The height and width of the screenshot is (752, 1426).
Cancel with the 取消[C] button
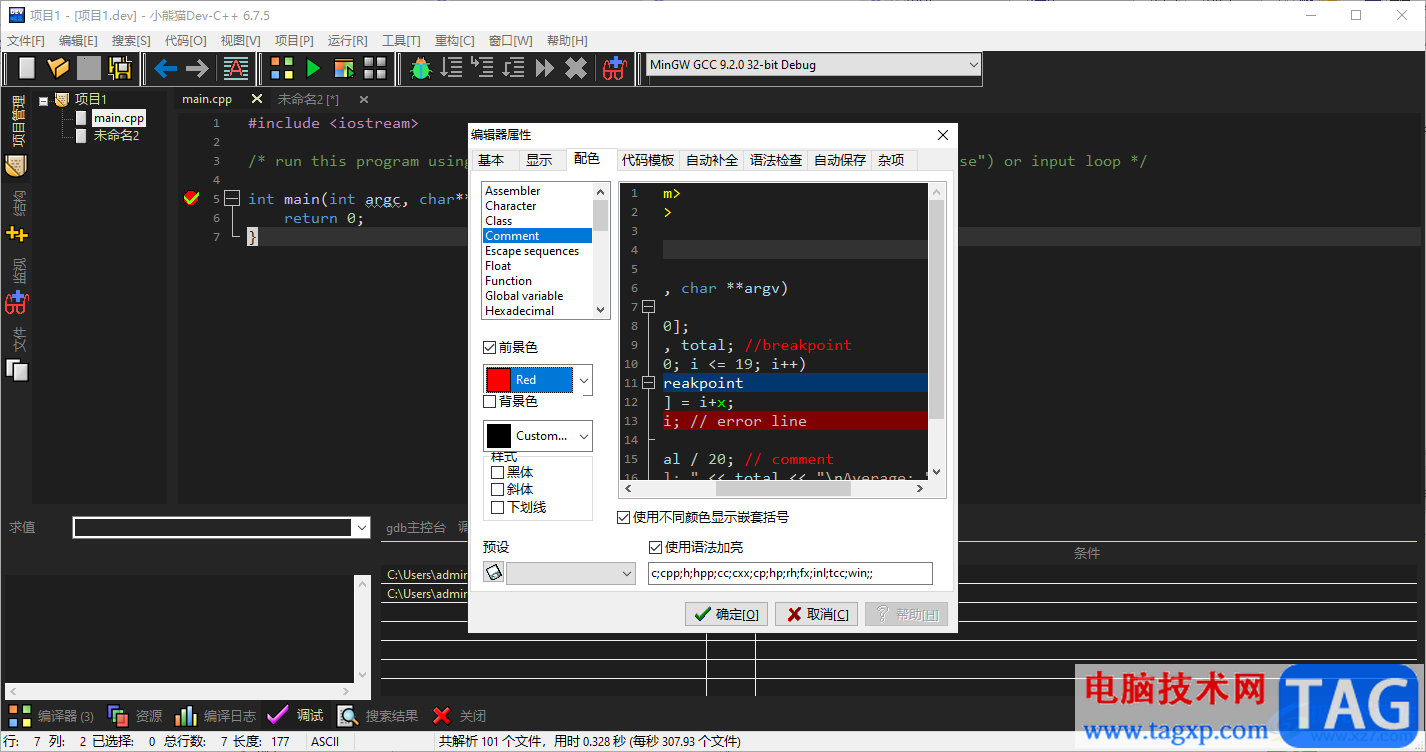pyautogui.click(x=816, y=614)
